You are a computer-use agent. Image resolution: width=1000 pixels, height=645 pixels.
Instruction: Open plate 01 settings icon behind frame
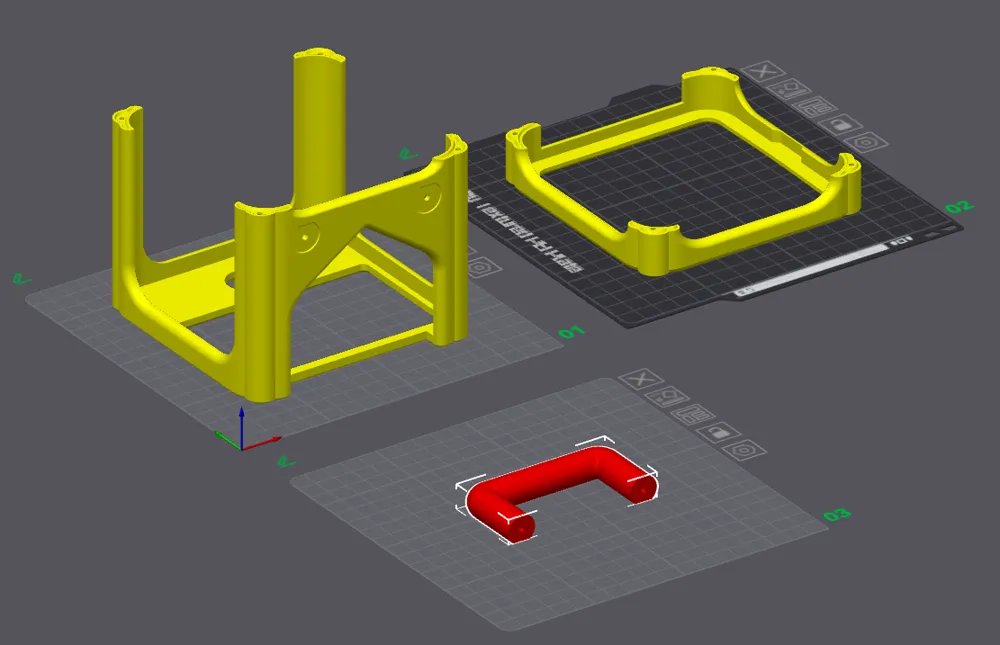(x=482, y=267)
